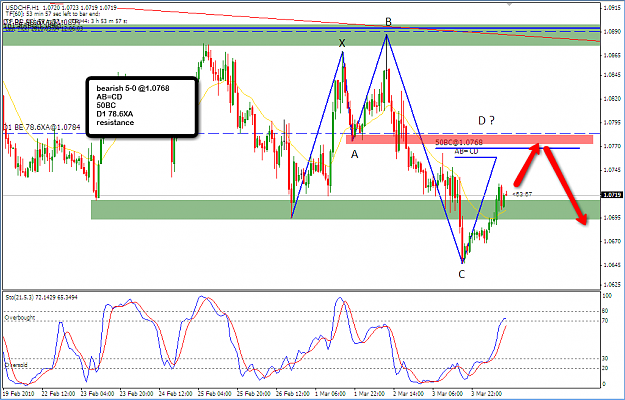Select the green resistance zone near 1.0890

coord(301,35)
